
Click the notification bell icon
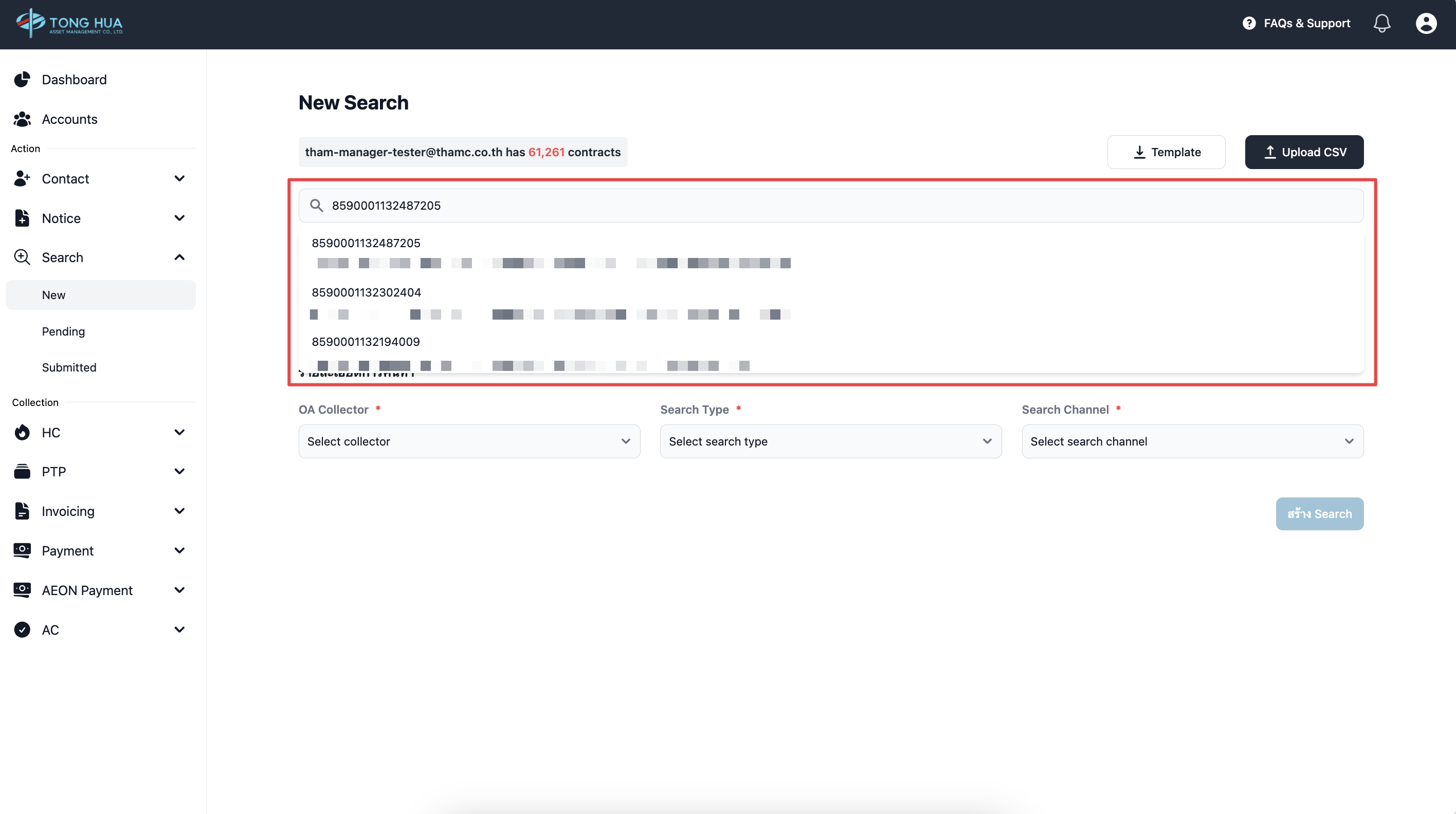(1381, 23)
